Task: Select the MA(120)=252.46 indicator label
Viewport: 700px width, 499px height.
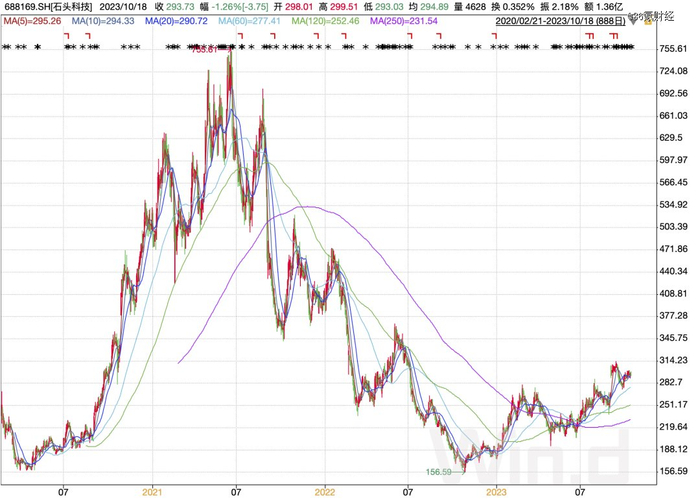Action: point(325,21)
